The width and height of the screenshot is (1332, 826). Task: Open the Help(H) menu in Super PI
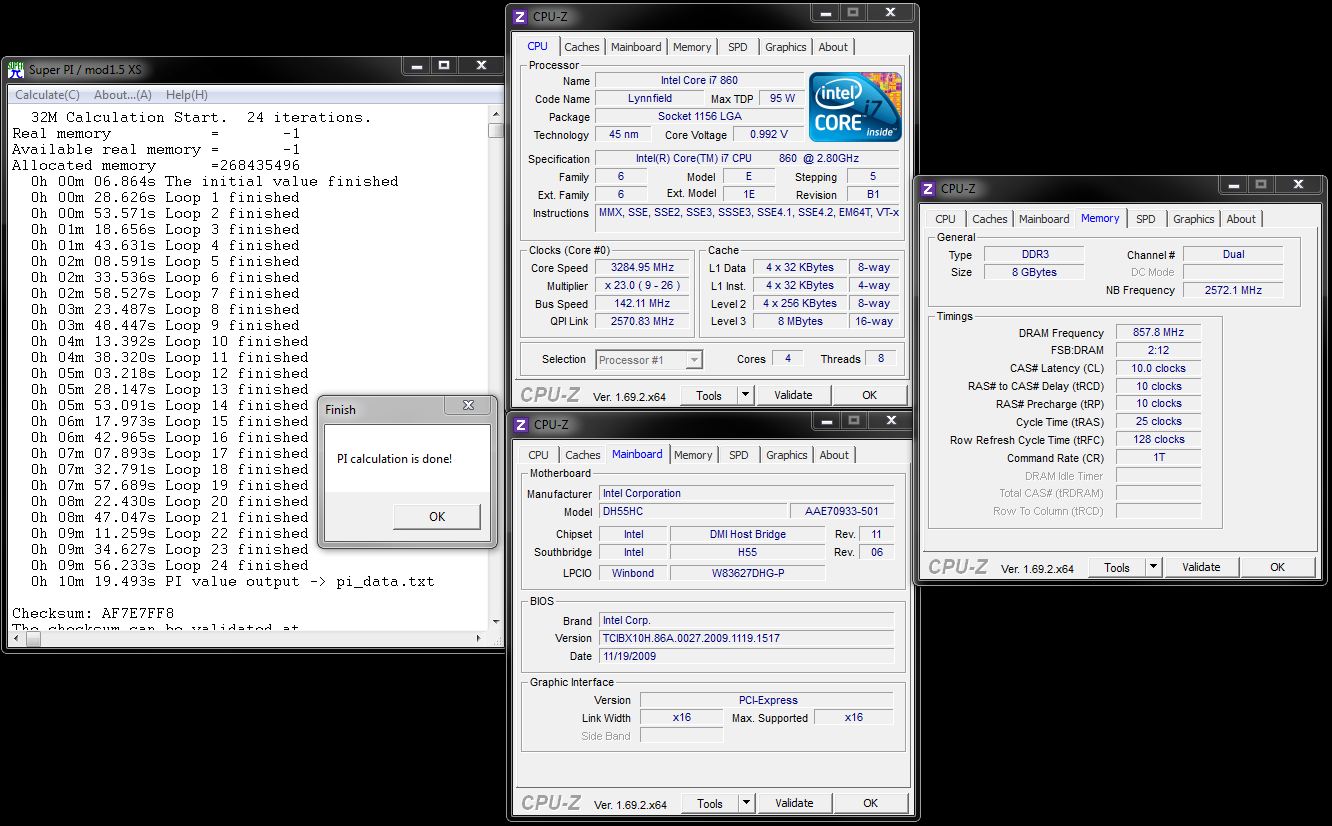pos(187,95)
